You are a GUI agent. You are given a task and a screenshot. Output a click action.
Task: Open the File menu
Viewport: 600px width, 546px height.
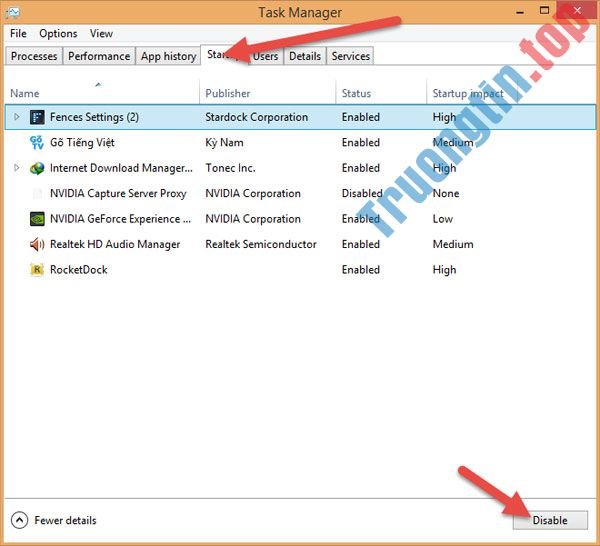[18, 34]
